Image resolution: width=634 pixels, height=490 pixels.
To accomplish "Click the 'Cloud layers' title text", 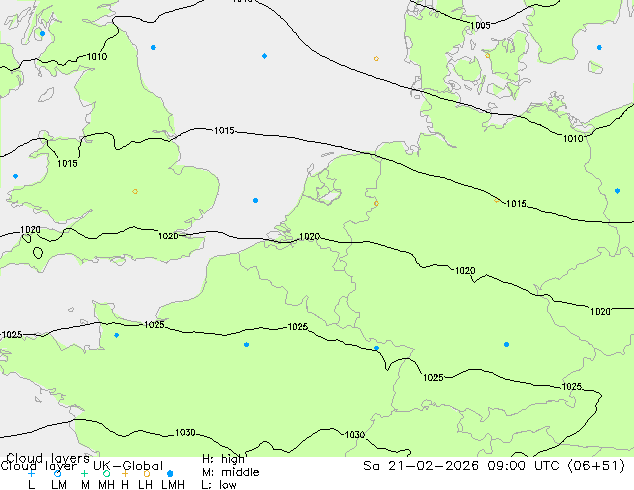I will coord(48,458).
